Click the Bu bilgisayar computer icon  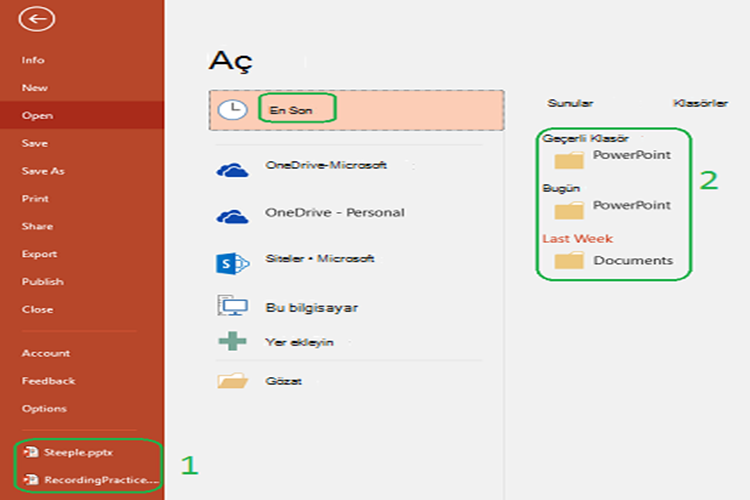[233, 306]
